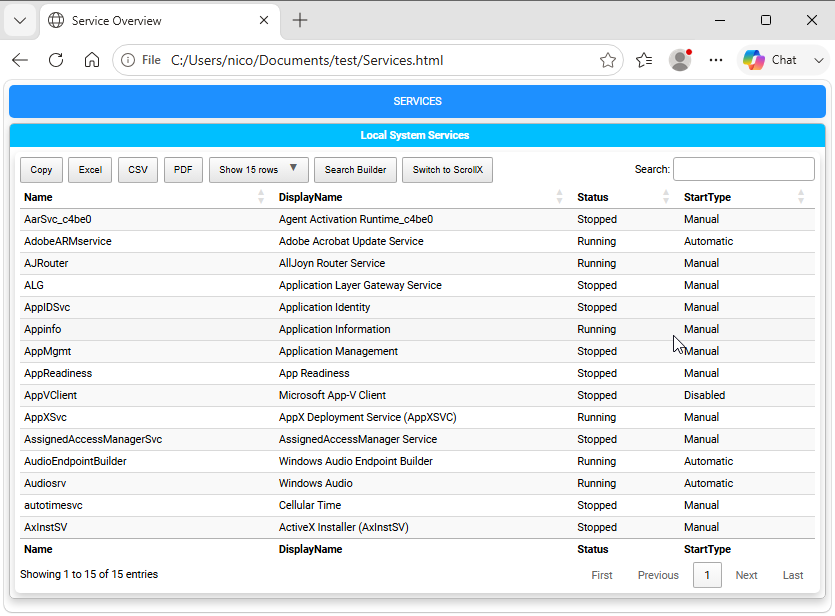
Task: Open a new browser tab
Action: tap(300, 20)
